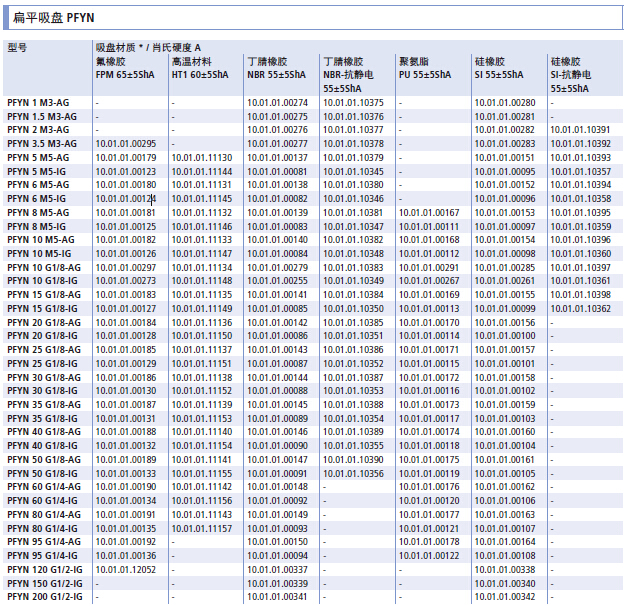The height and width of the screenshot is (606, 640).
Task: Select row label 'PFYN 120 G1/2-IG'
Action: tap(45, 570)
